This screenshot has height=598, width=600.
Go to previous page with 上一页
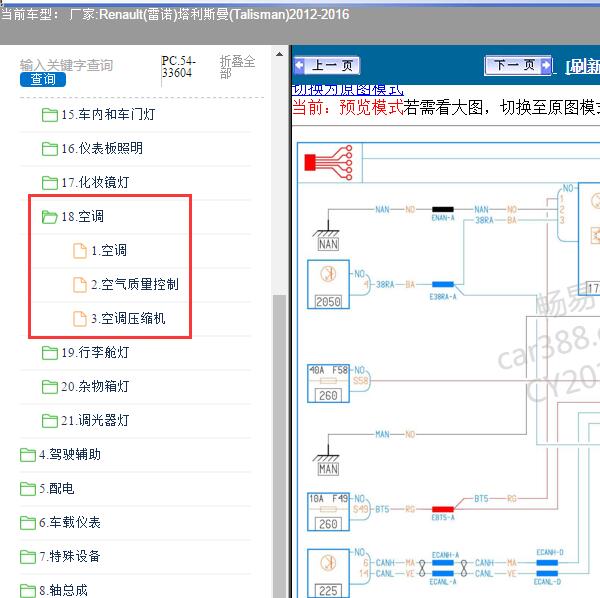pos(327,65)
